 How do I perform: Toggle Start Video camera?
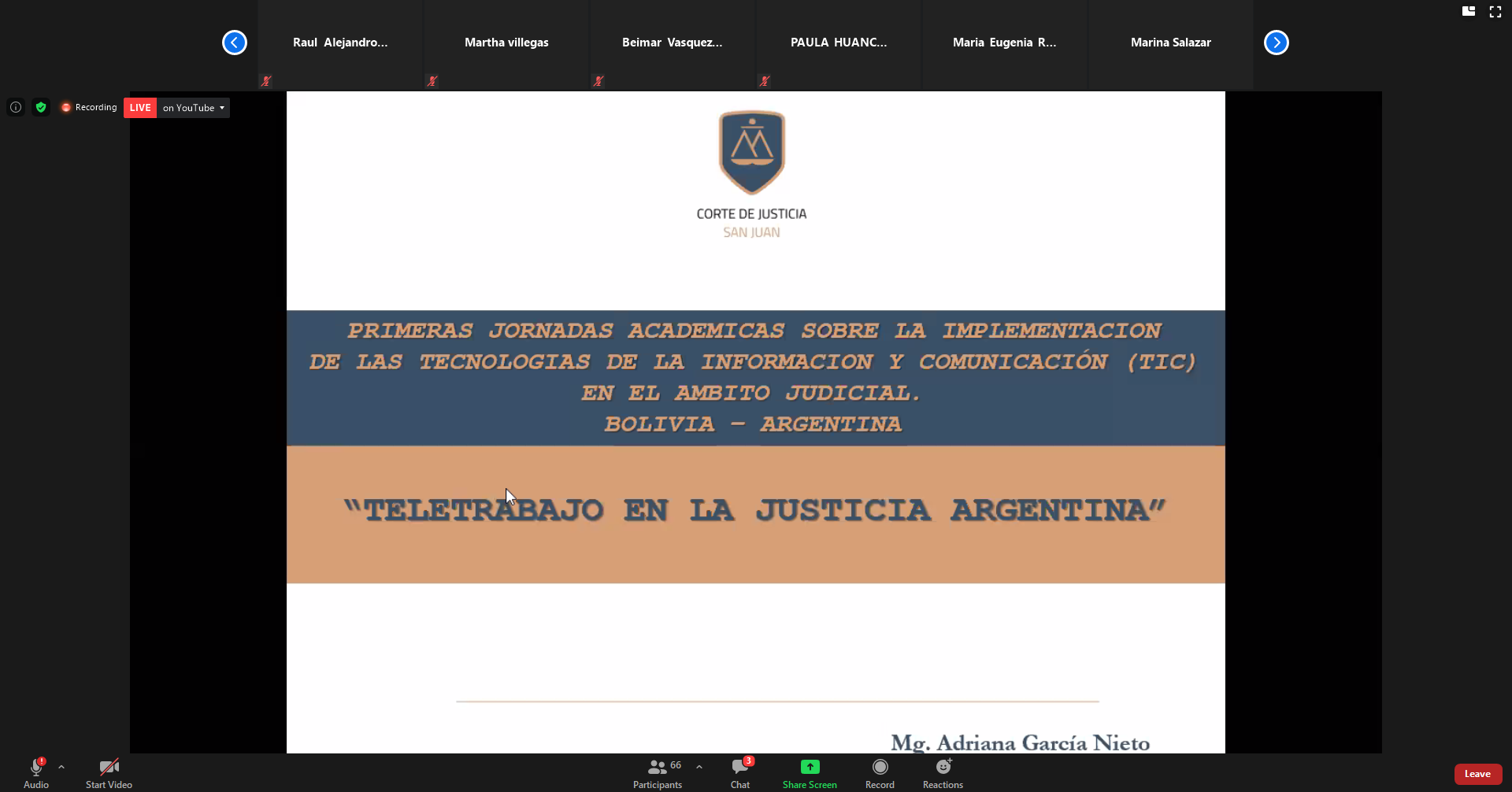(109, 772)
